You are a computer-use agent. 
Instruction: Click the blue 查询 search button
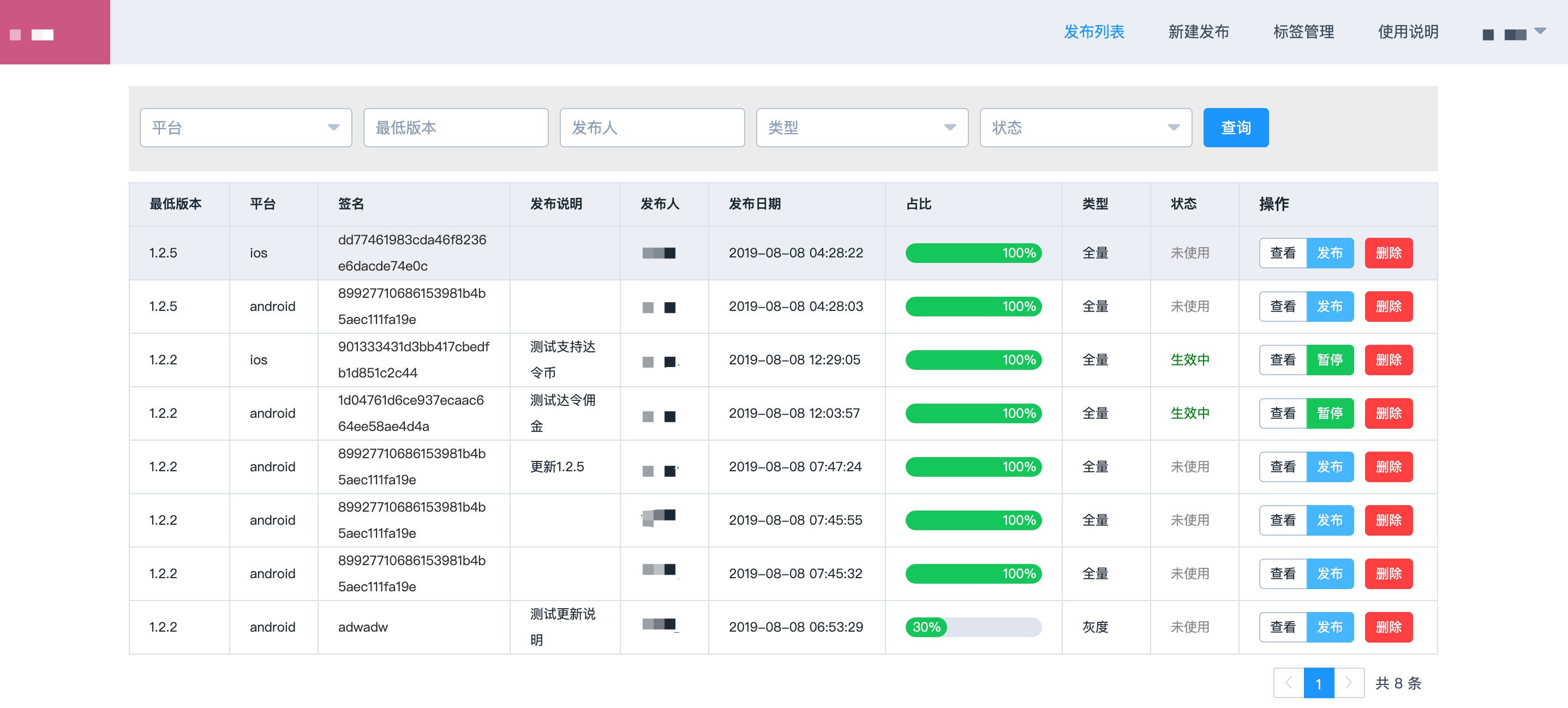point(1235,127)
